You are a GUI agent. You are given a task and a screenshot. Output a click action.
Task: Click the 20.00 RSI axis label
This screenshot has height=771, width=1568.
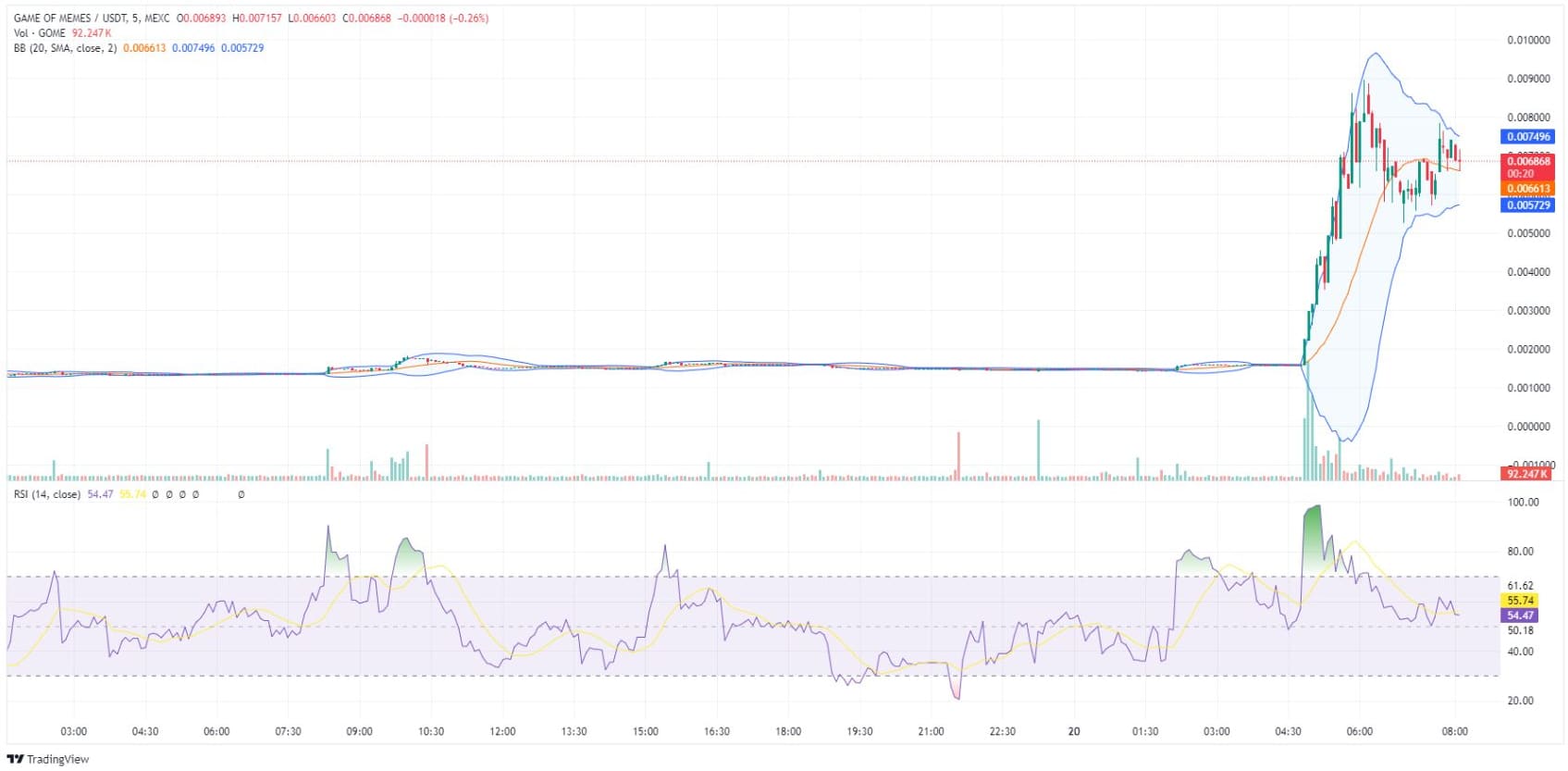coord(1520,701)
